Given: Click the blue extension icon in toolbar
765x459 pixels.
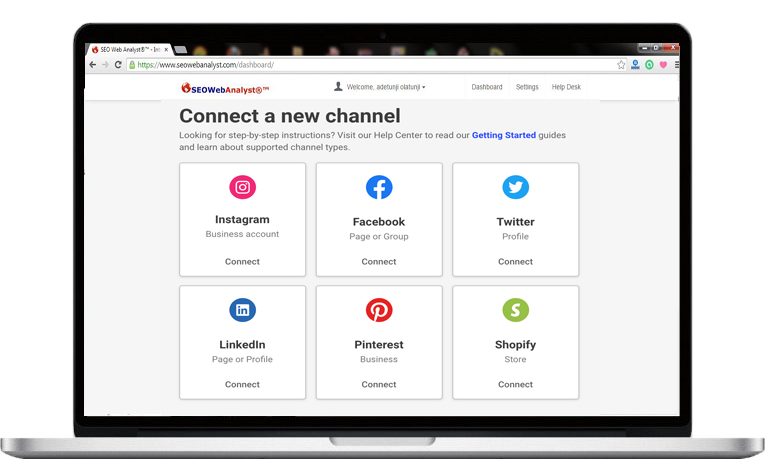Looking at the screenshot, I should [x=635, y=64].
